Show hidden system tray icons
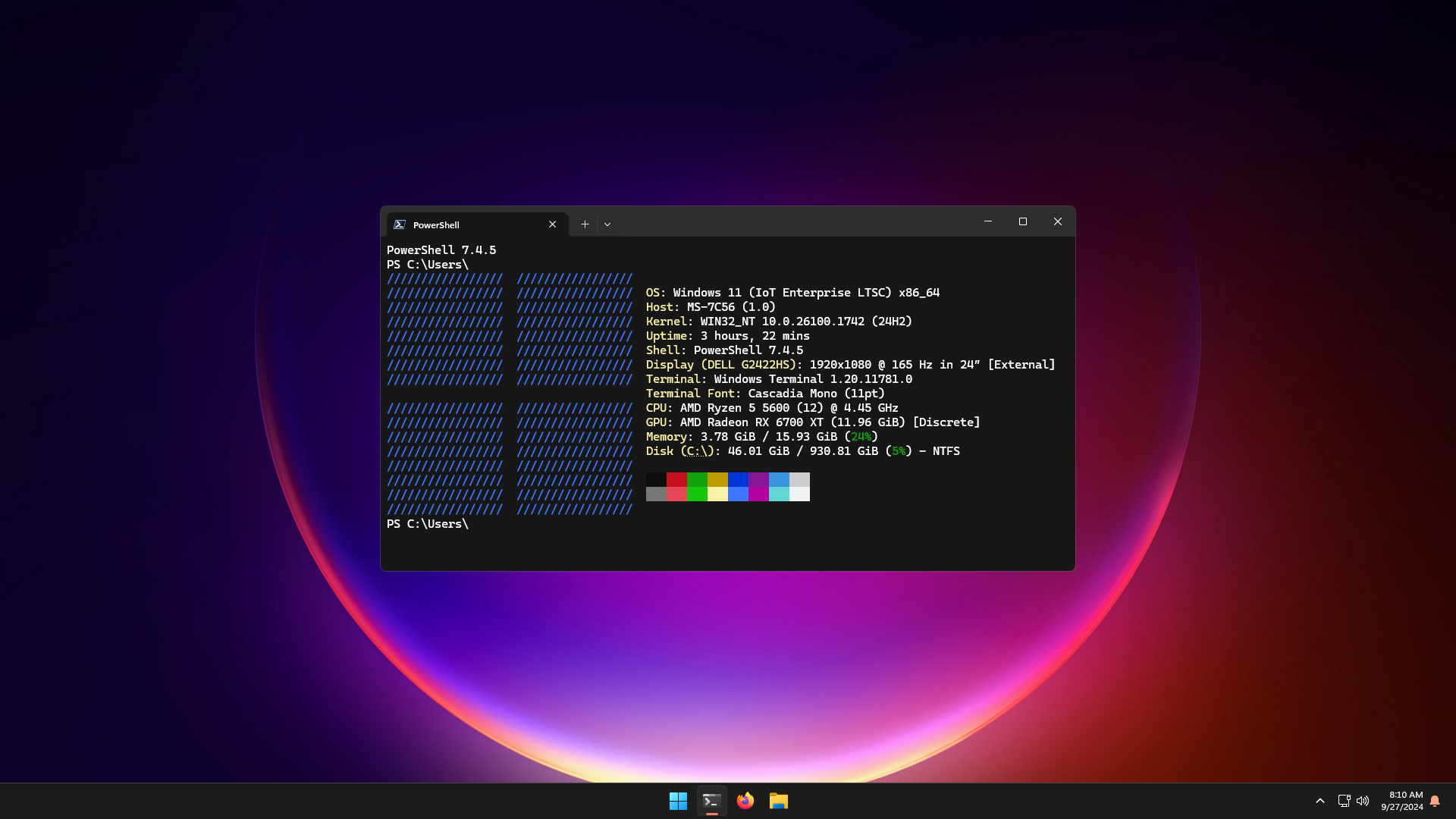 coord(1320,801)
